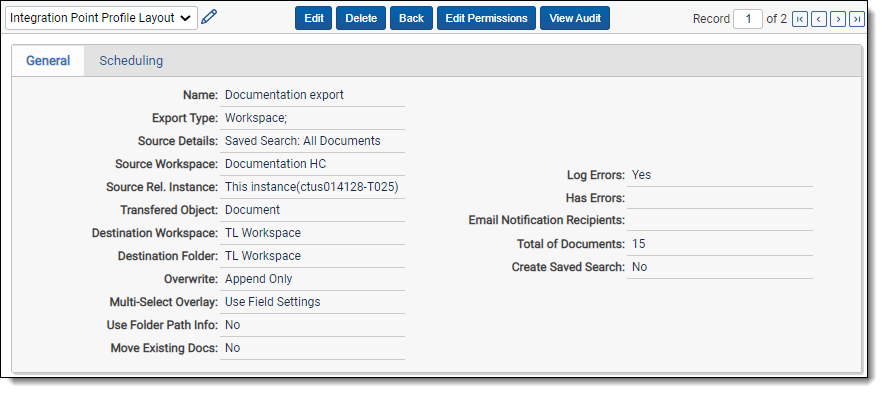
Task: Click the 'Multi-Select Overlay:' label
Action: tap(164, 302)
